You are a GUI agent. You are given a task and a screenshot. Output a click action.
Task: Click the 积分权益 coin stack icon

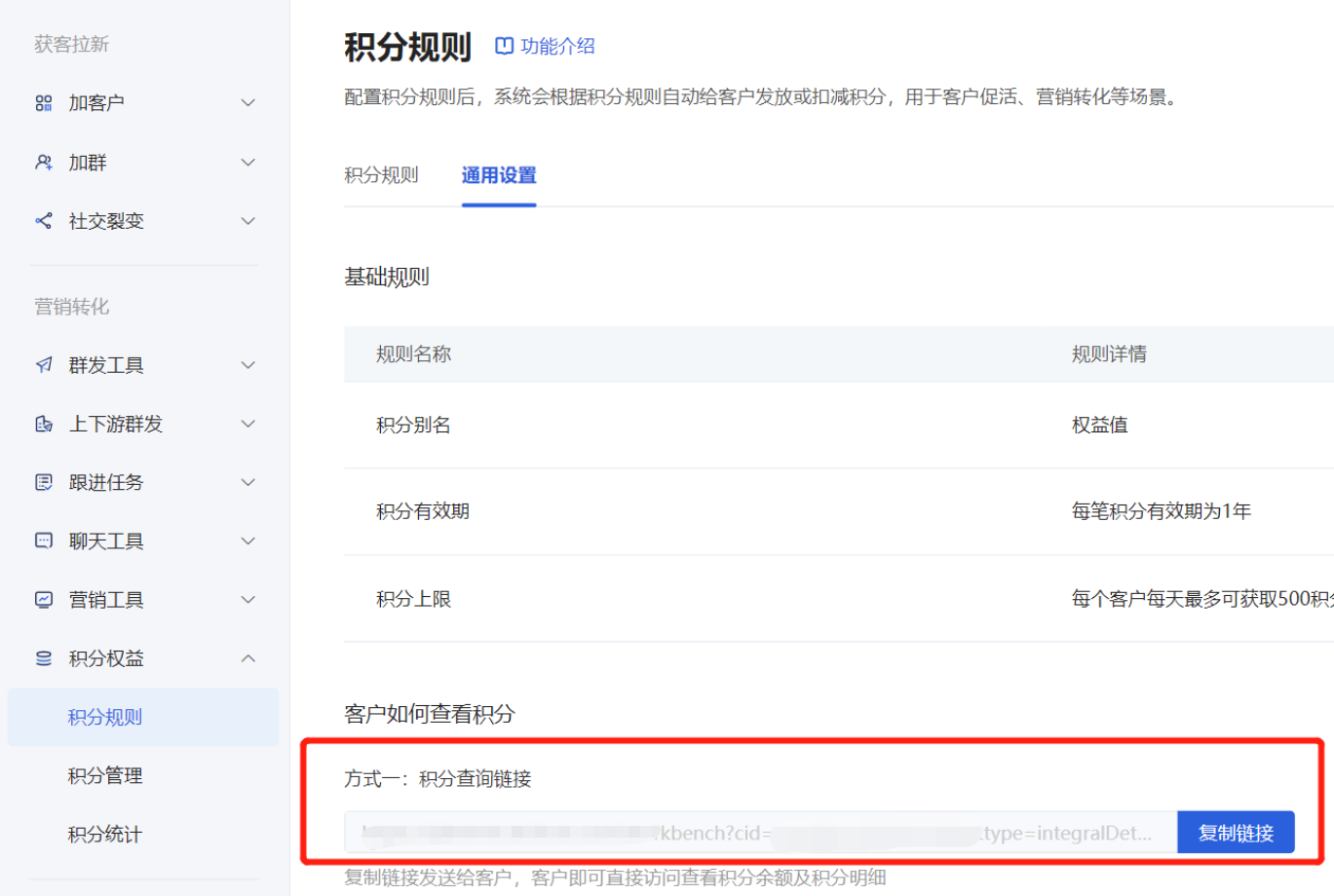click(x=44, y=658)
